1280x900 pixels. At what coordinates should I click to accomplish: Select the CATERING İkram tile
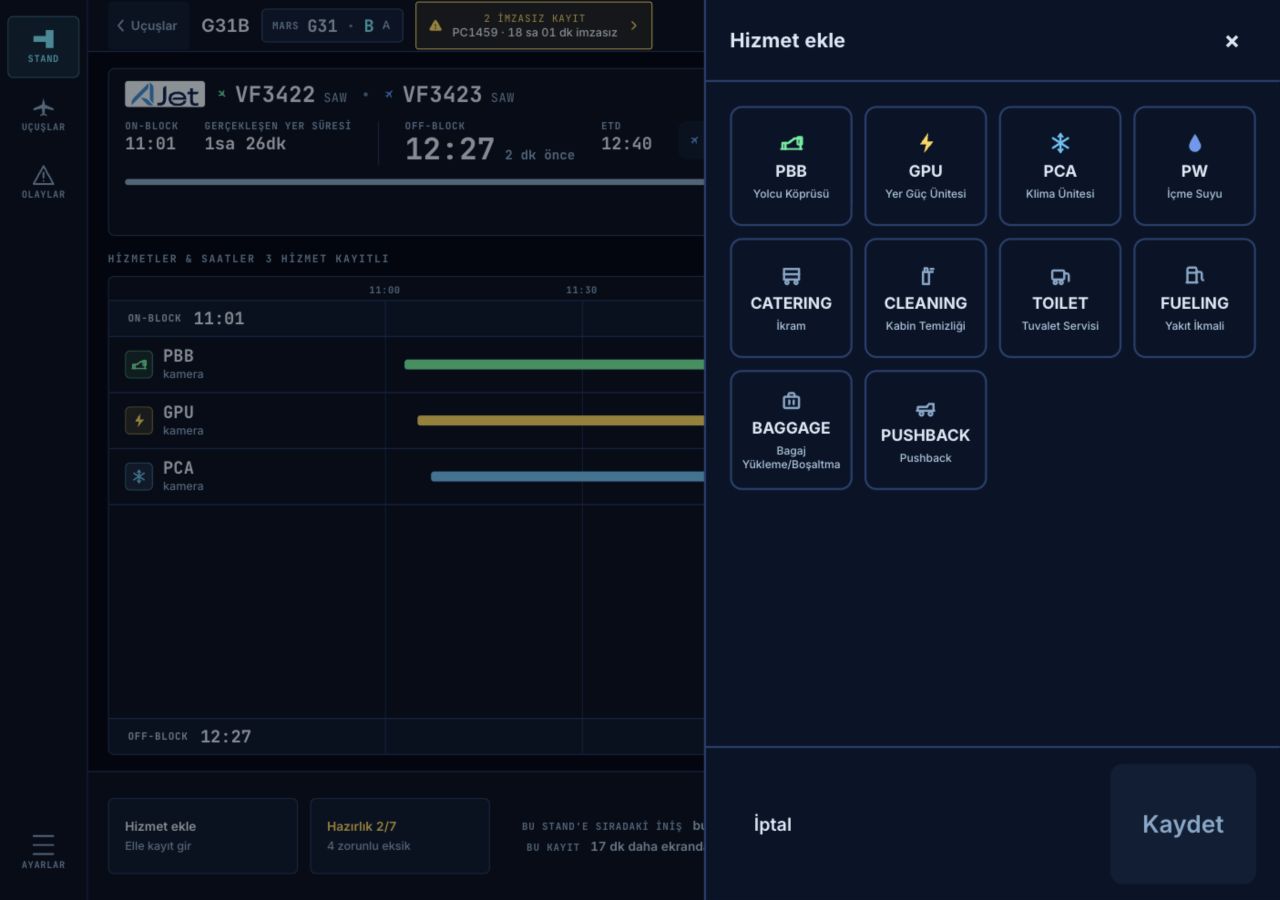[791, 298]
